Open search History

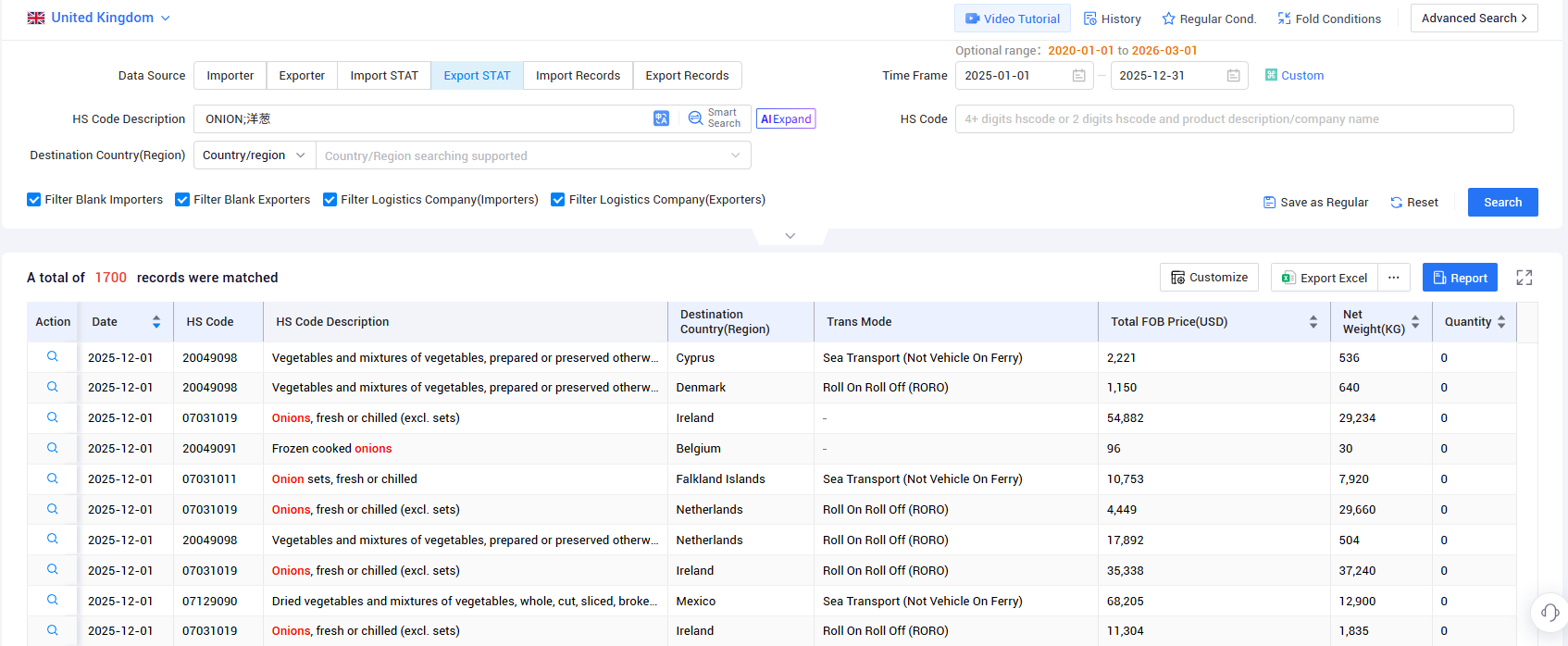point(1112,19)
